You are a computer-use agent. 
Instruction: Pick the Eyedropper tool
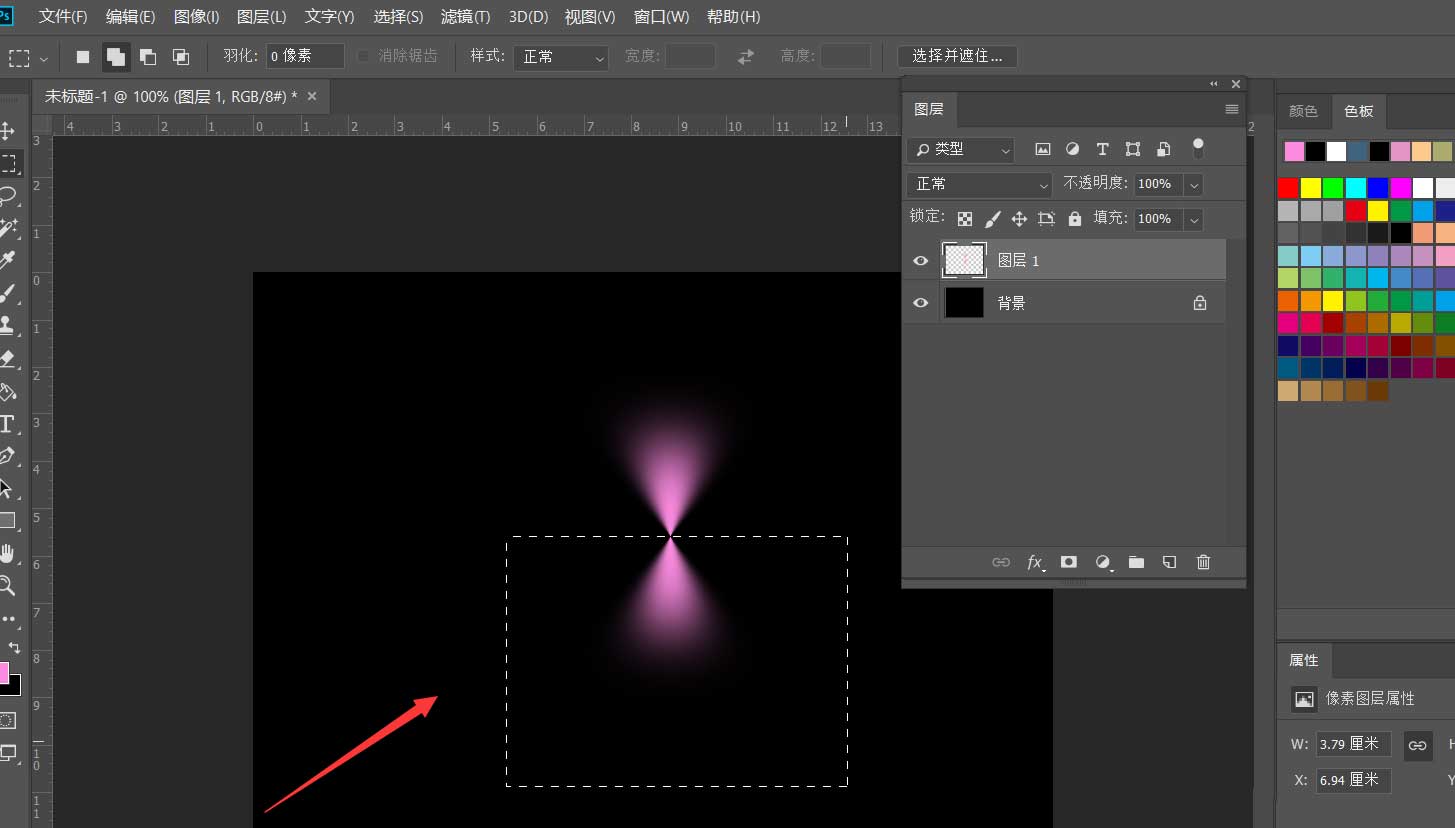[8, 261]
